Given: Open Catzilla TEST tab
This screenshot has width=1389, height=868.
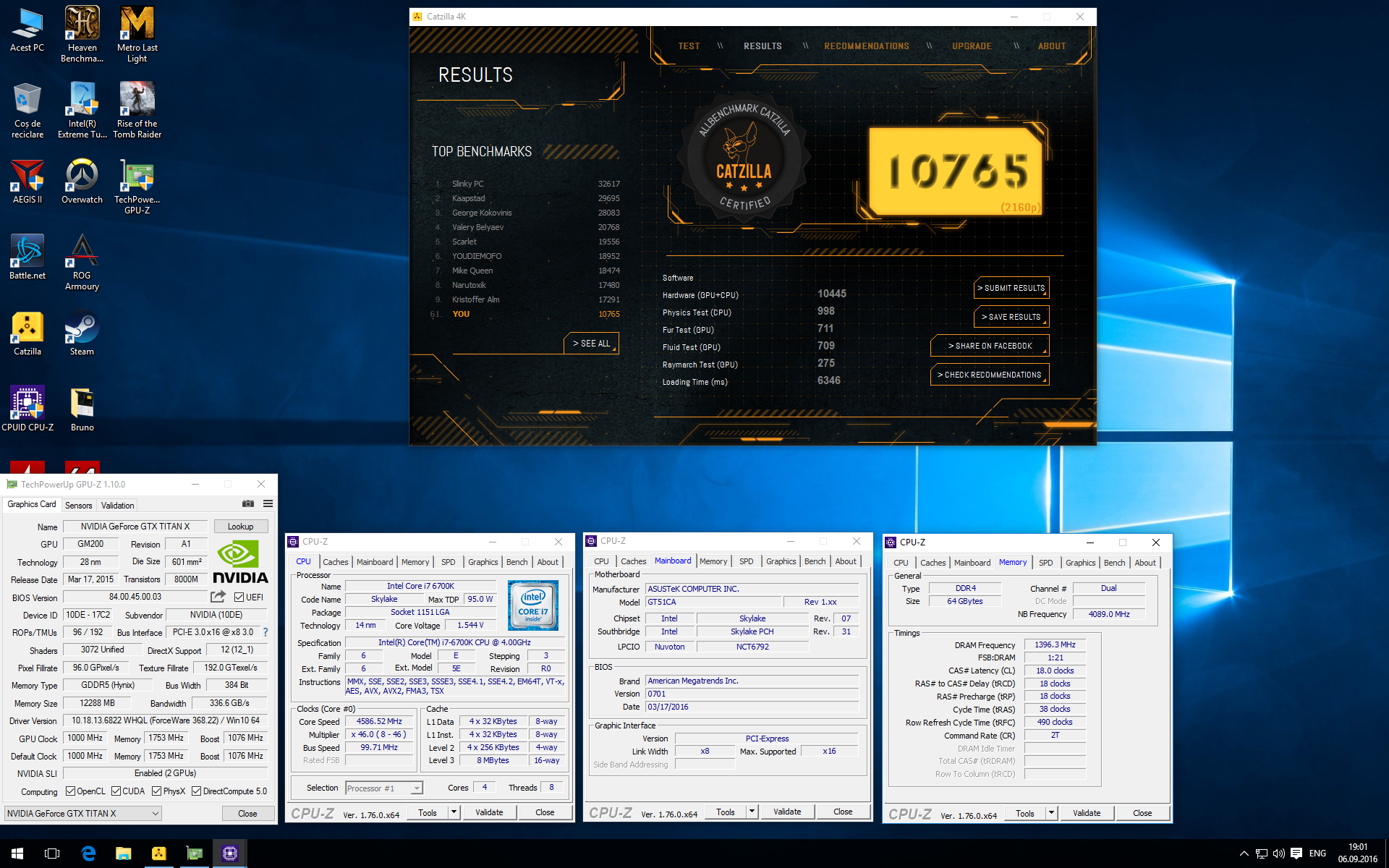Looking at the screenshot, I should [x=689, y=46].
